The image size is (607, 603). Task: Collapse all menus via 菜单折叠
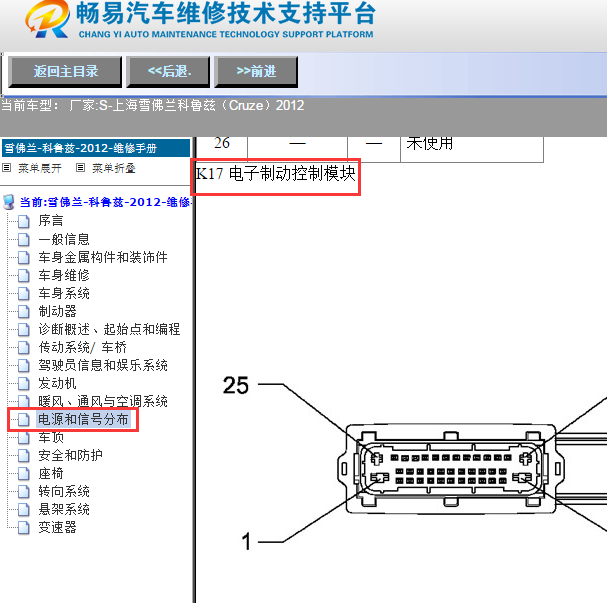click(x=113, y=168)
